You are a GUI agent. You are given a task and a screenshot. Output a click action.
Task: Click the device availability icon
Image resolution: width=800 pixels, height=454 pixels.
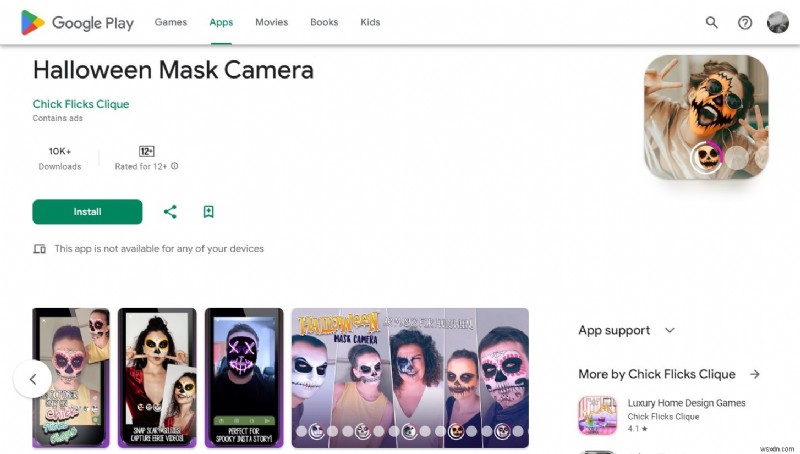pos(40,249)
